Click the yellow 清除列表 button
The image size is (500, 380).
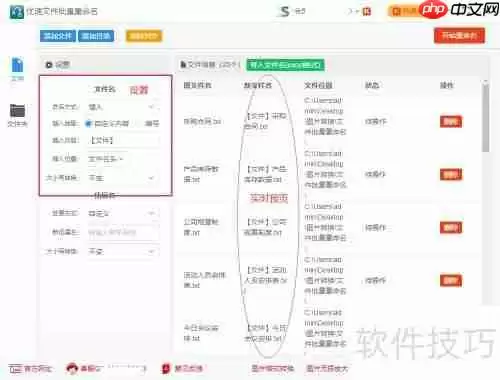point(144,36)
